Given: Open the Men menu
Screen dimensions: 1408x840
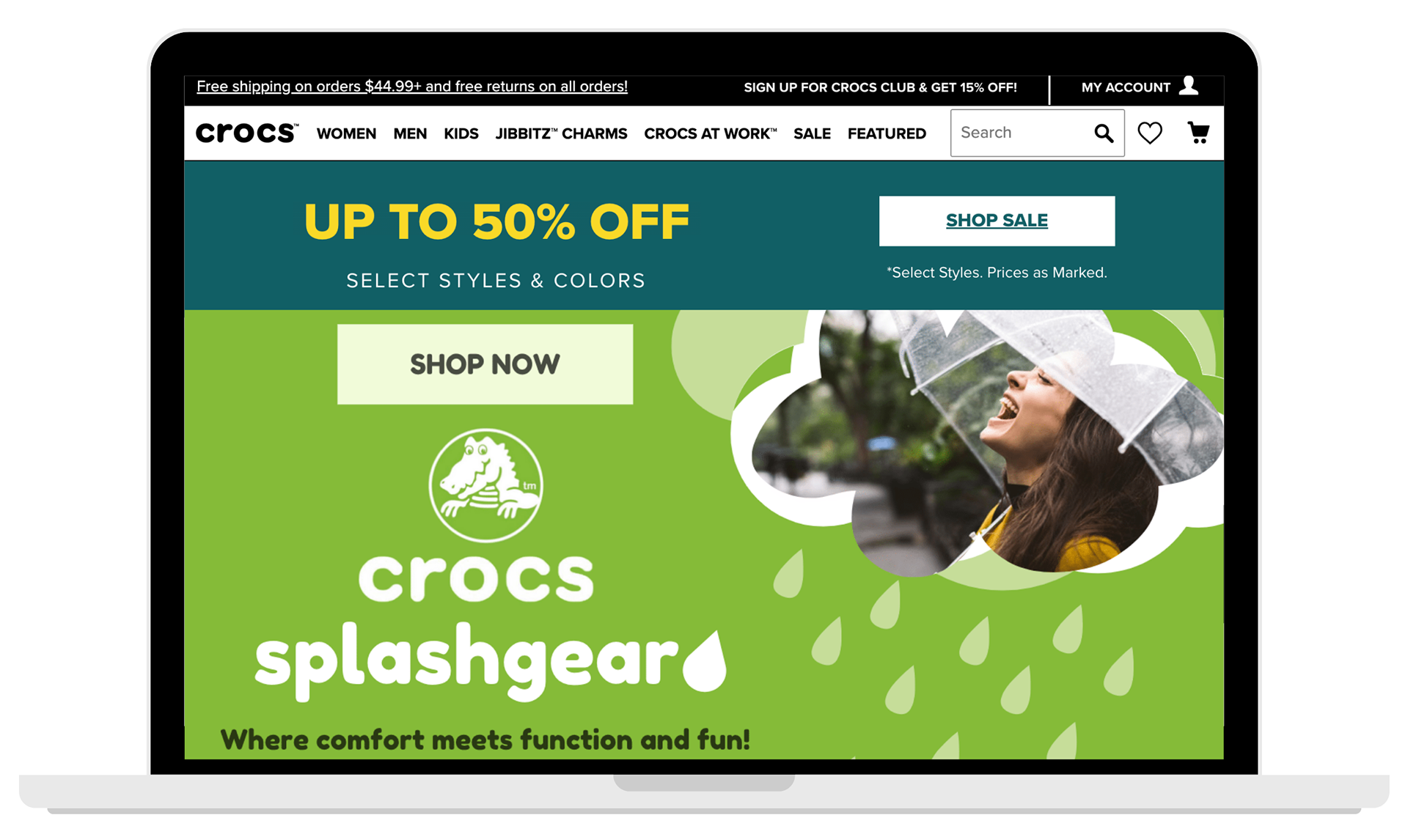Looking at the screenshot, I should pyautogui.click(x=410, y=133).
